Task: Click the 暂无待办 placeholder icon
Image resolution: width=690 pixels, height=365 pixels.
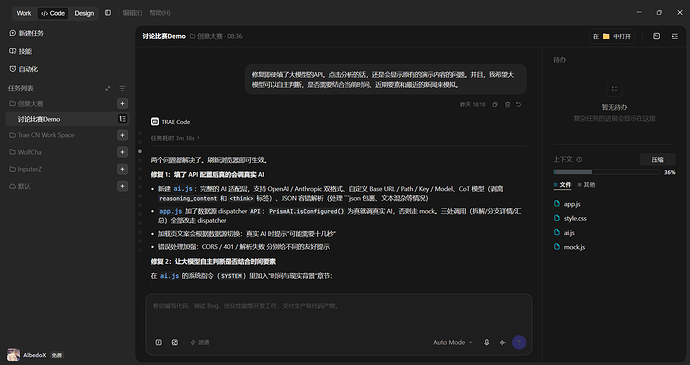Action: (614, 89)
